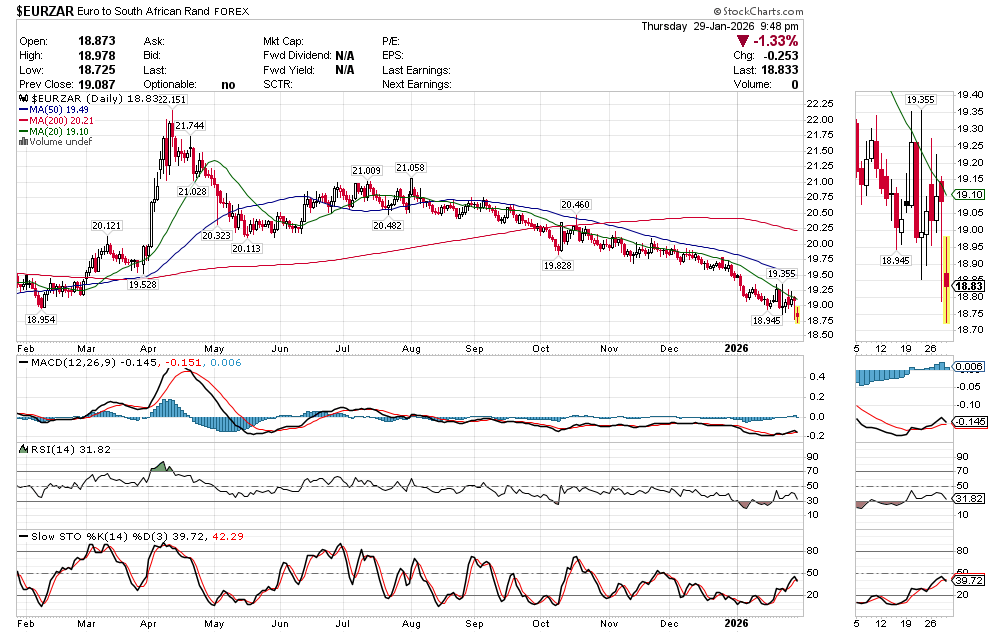The image size is (1000, 633).
Task: Select the green MA(20) legend line marker
Action: click(x=23, y=131)
